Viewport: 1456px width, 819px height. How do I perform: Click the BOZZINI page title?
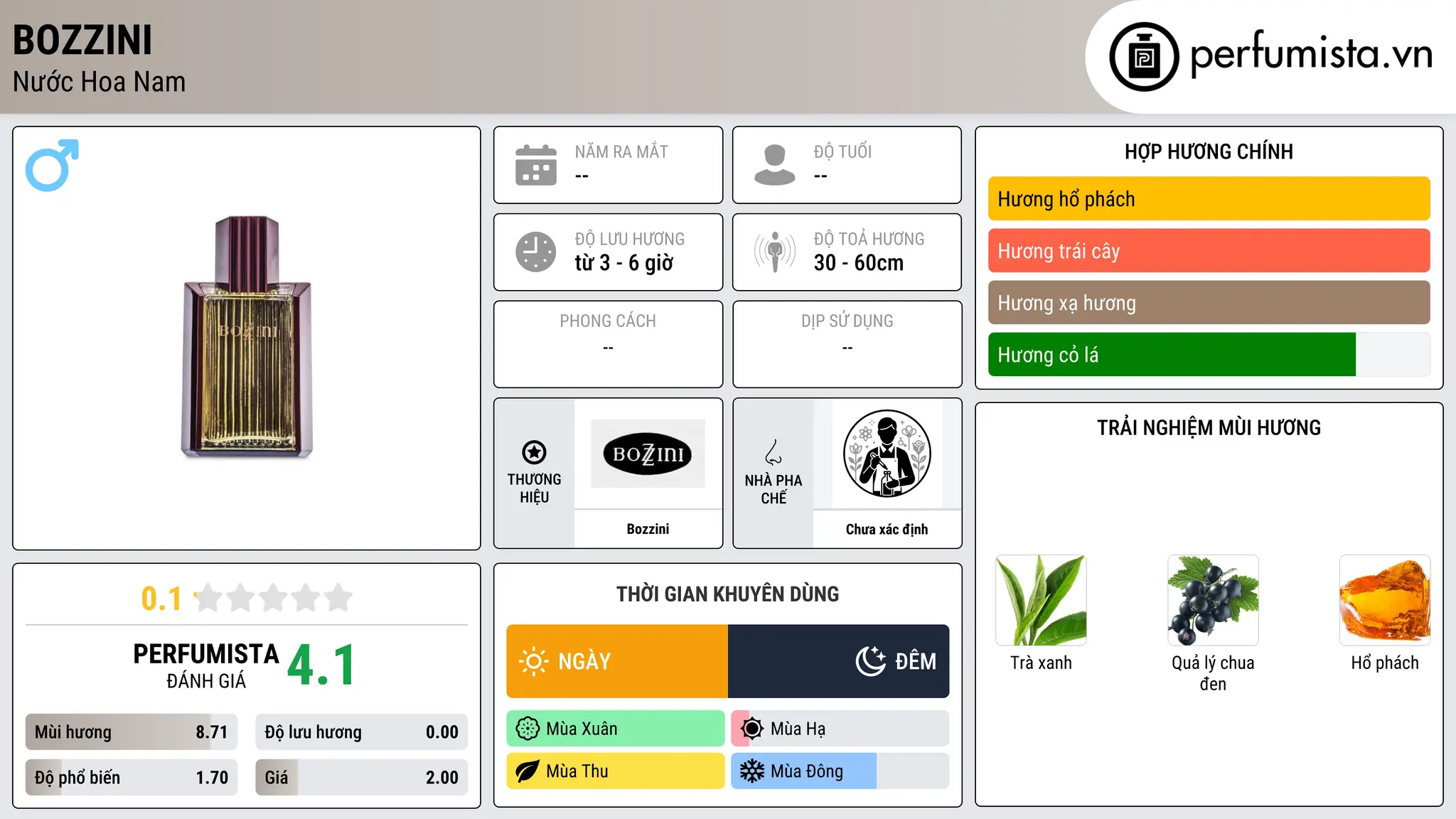click(82, 40)
